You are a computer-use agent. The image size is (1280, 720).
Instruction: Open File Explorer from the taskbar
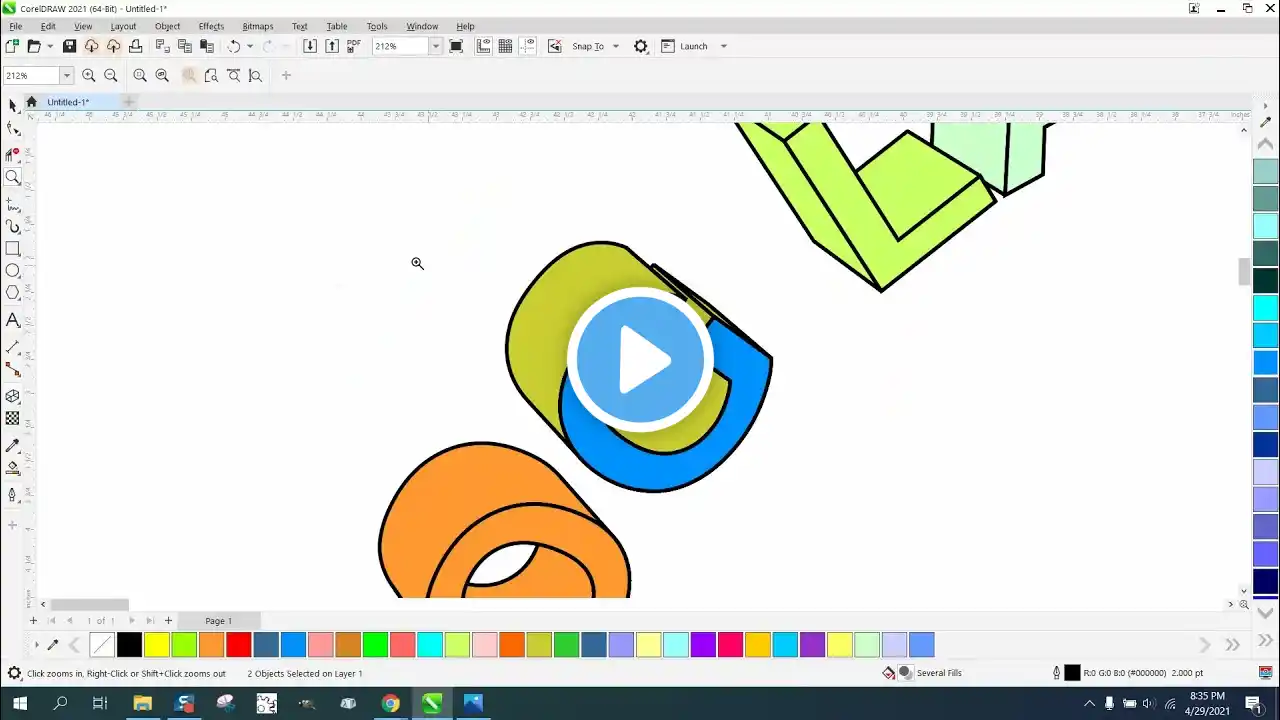coord(142,704)
